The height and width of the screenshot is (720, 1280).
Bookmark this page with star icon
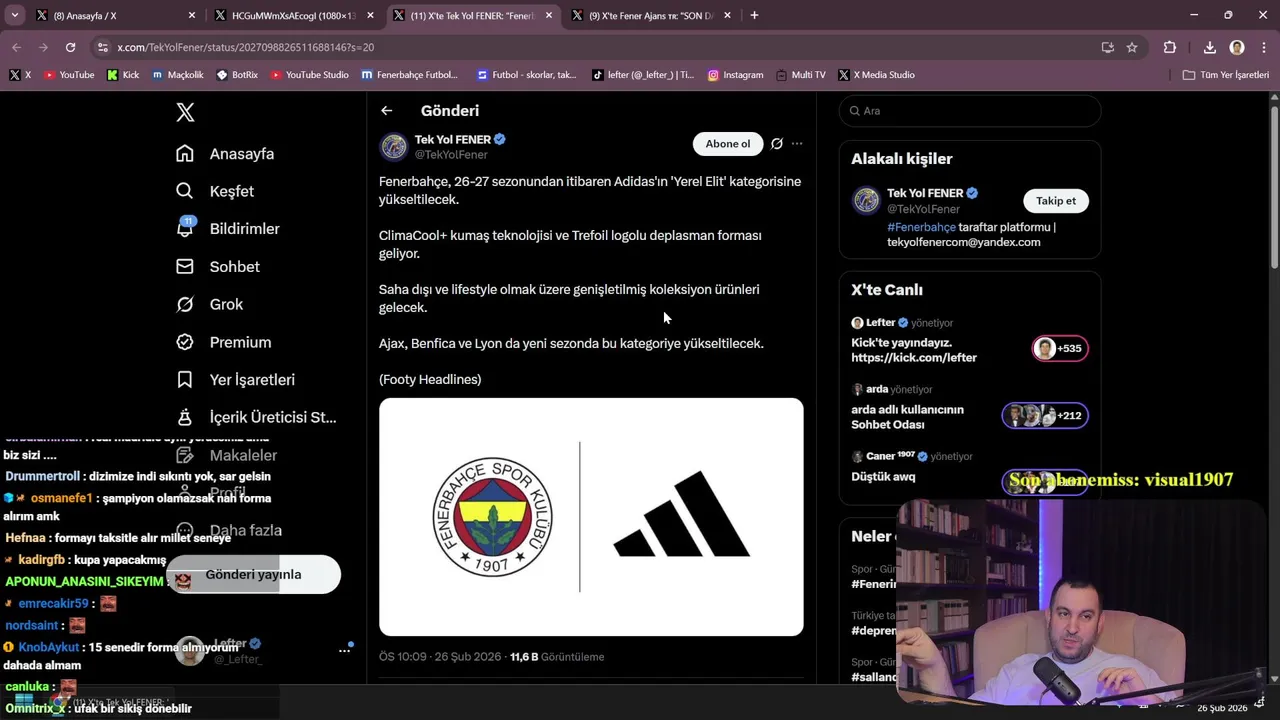tap(1132, 47)
